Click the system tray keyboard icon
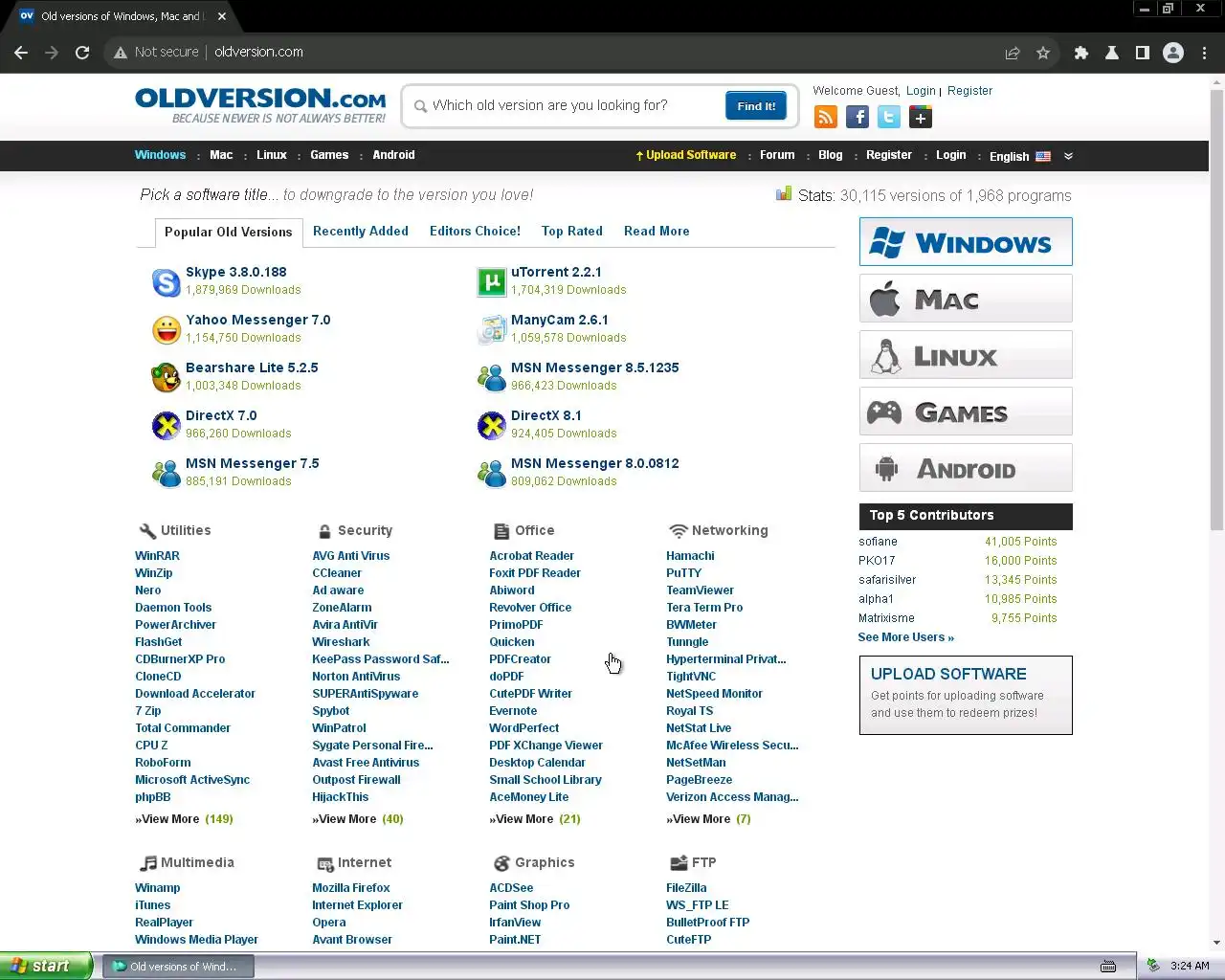Screen dimensions: 1225x980 [1108, 967]
